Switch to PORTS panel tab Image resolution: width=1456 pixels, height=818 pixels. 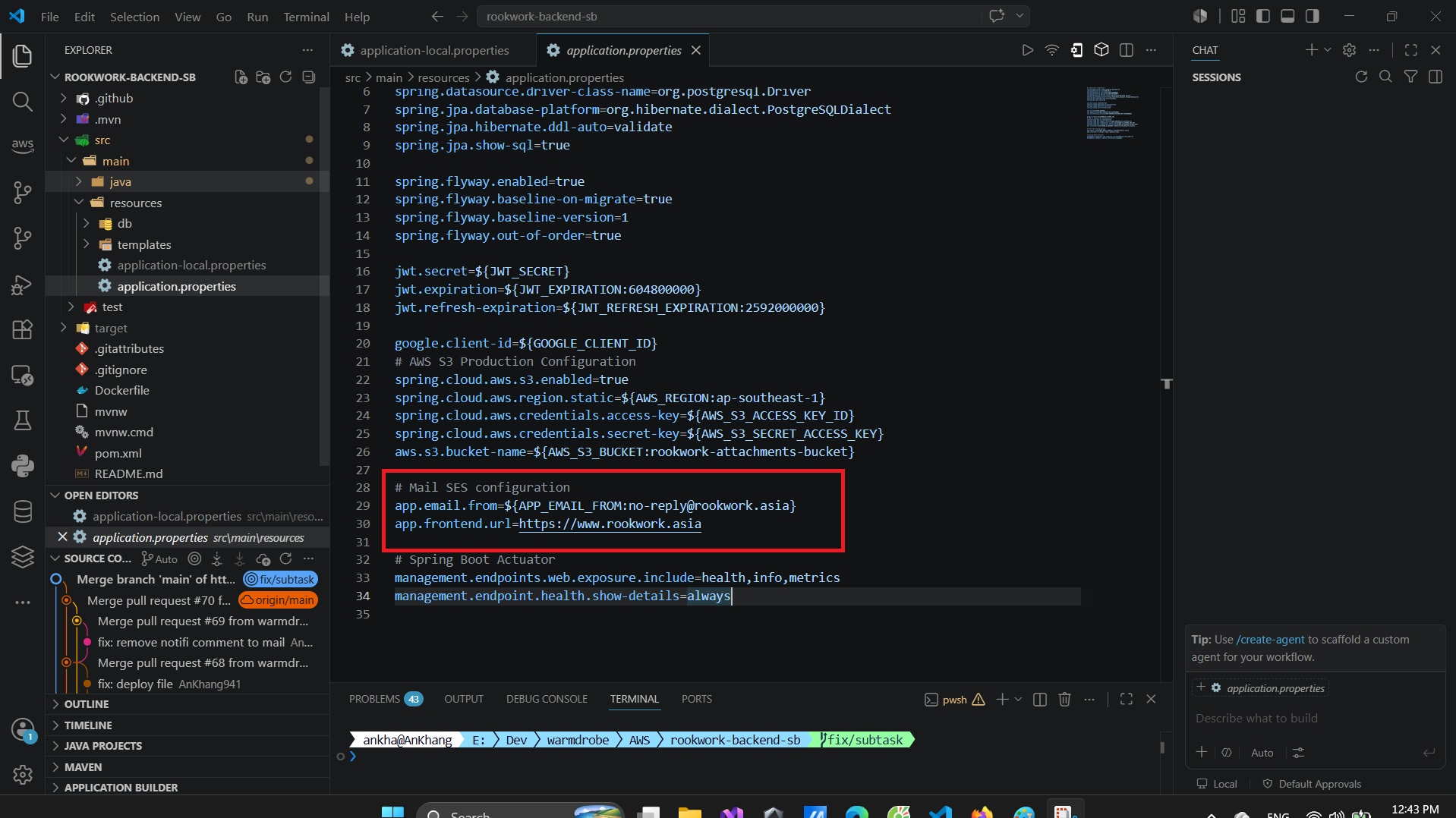(696, 699)
